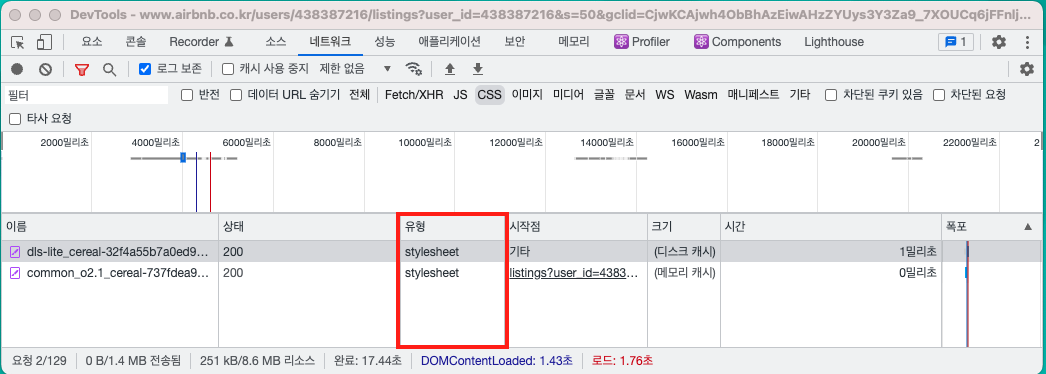This screenshot has width=1046, height=374.
Task: Open the Lighthouse tab
Action: click(x=834, y=42)
